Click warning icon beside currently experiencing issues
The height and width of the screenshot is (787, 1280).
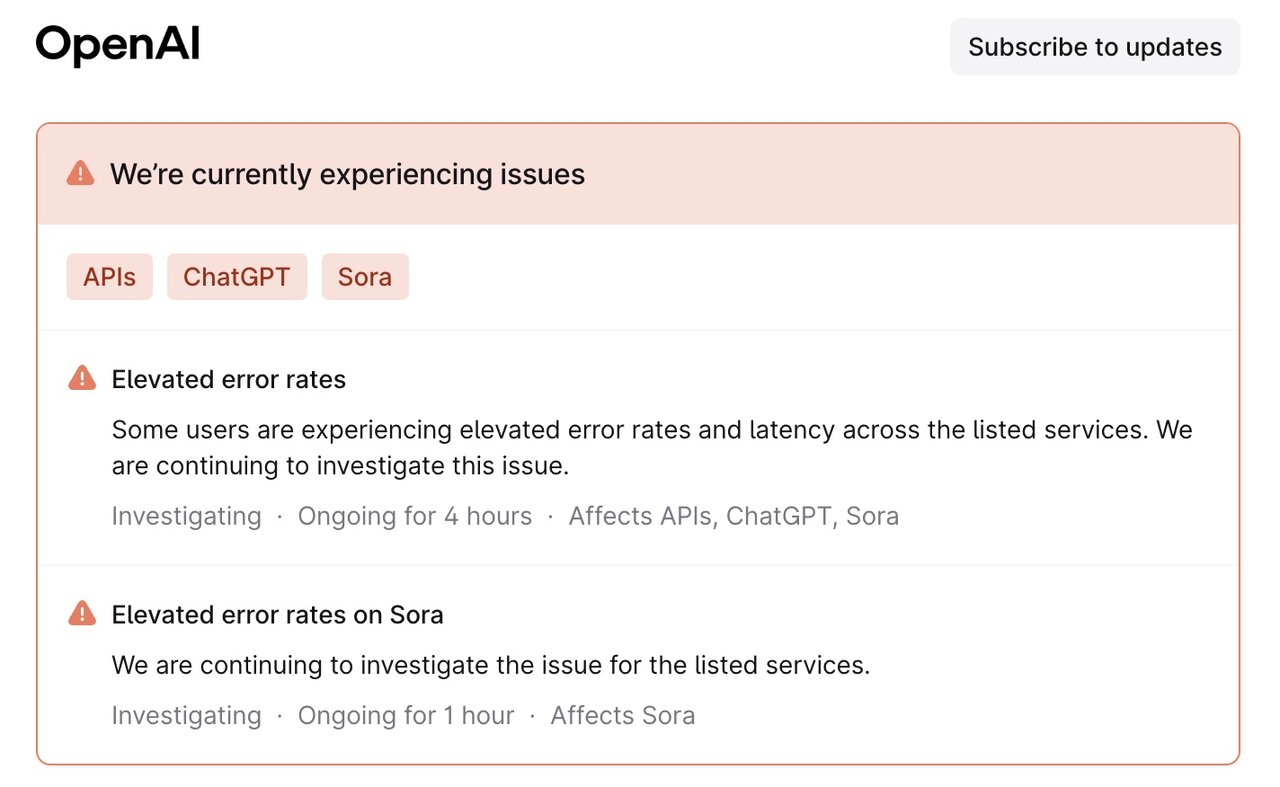pos(81,174)
